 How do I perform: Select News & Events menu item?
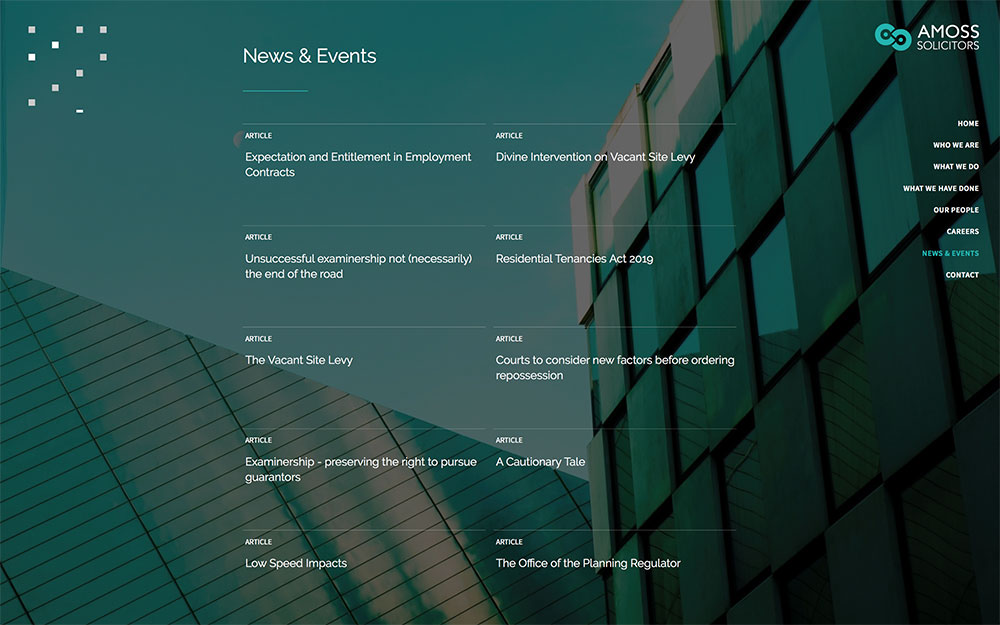(950, 254)
